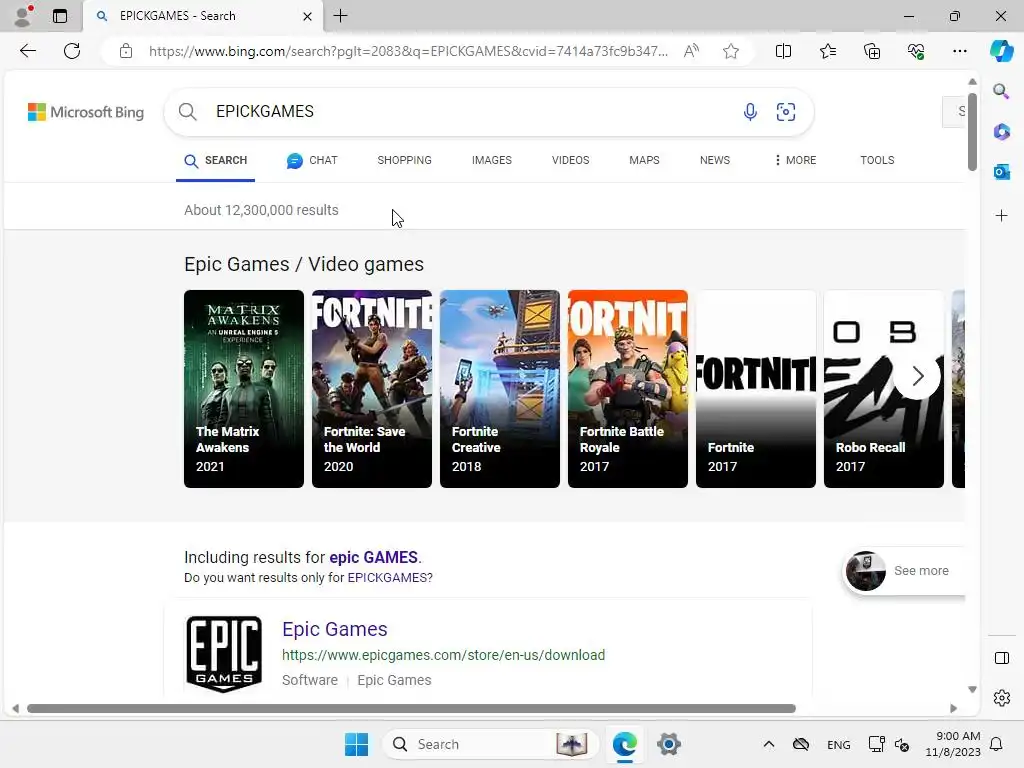Open the browser profile icon

pyautogui.click(x=23, y=16)
